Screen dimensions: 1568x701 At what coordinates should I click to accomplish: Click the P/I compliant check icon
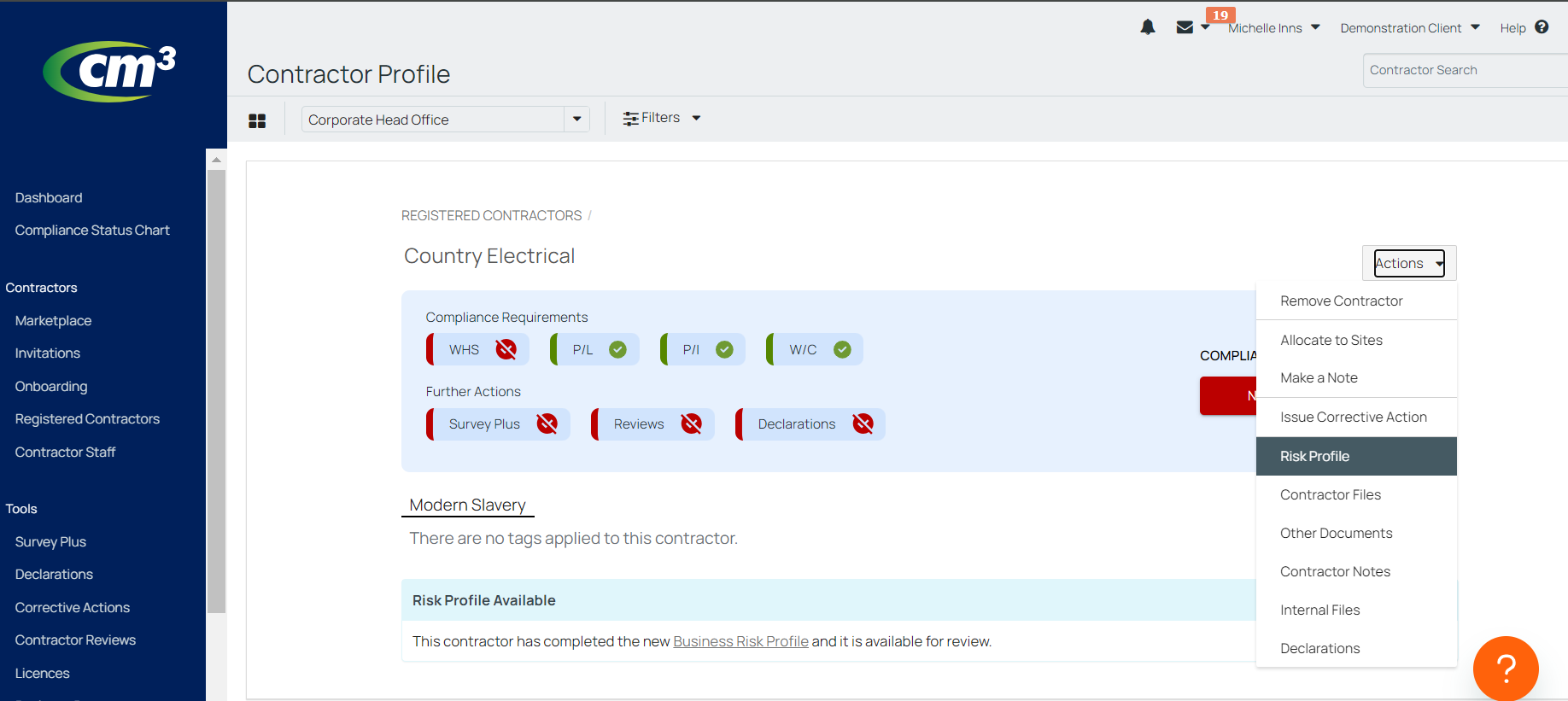724,349
